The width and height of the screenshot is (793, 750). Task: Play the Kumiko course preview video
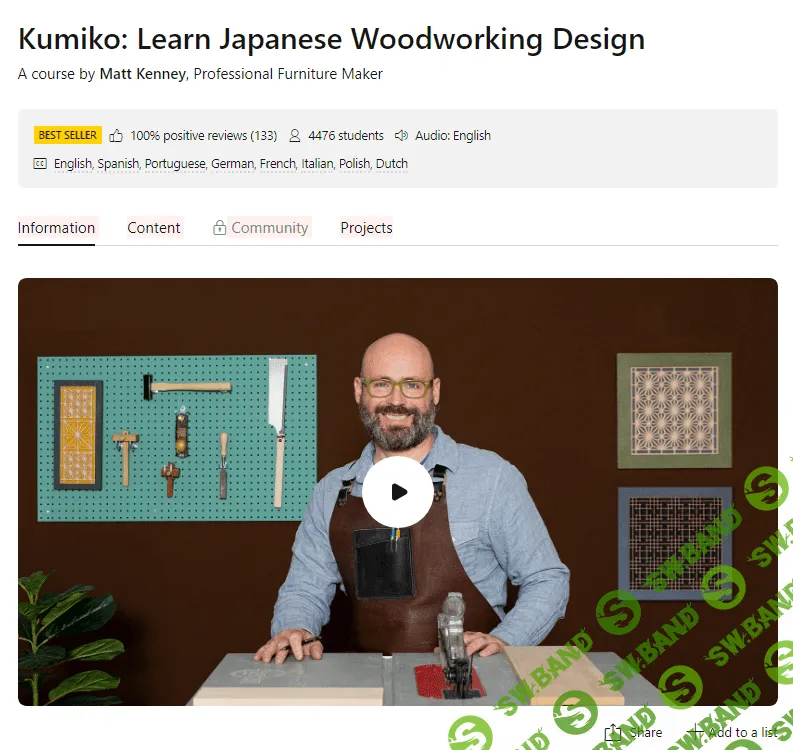click(x=397, y=492)
